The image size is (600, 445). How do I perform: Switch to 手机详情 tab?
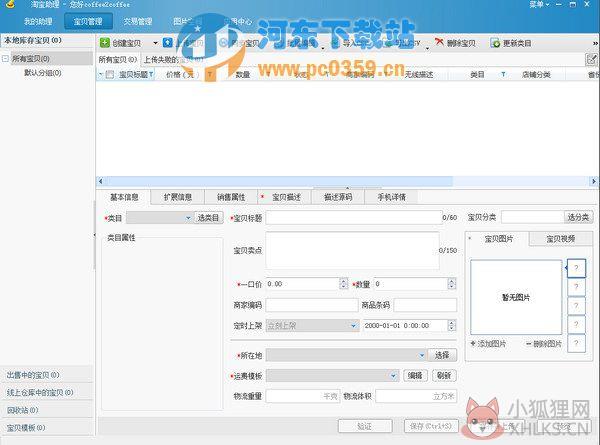391,197
